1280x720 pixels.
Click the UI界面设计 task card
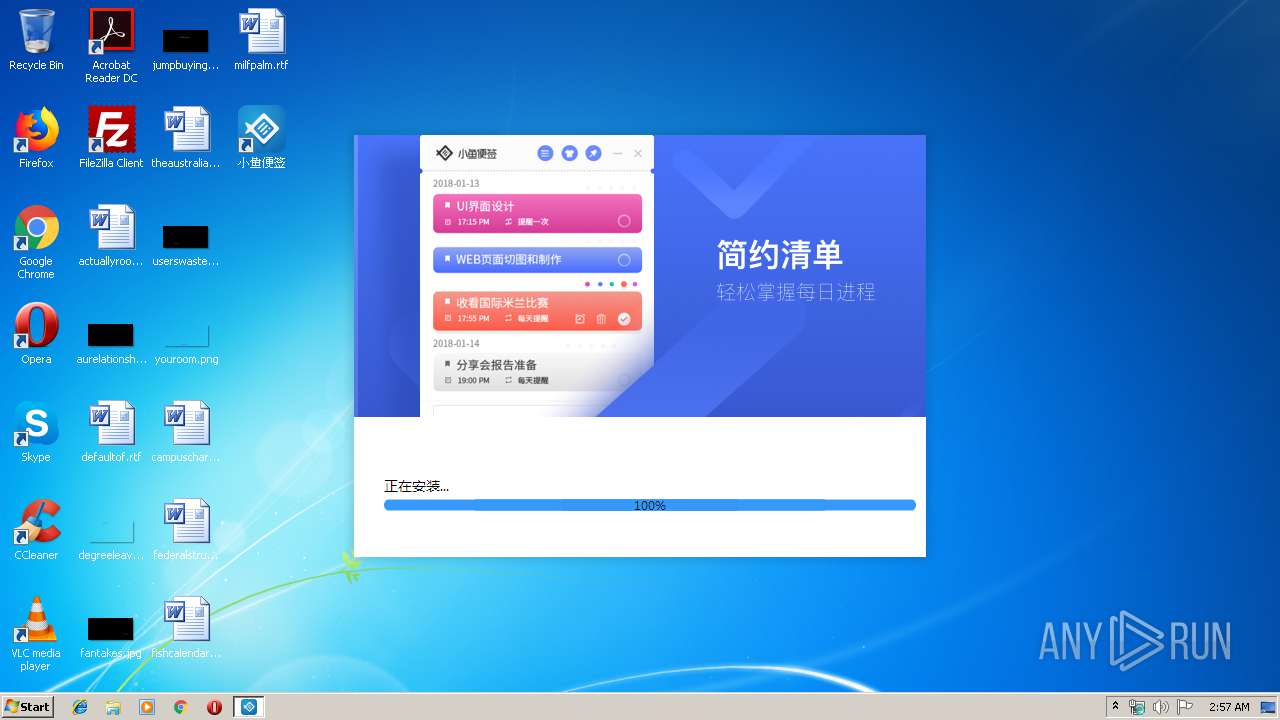[x=537, y=213]
